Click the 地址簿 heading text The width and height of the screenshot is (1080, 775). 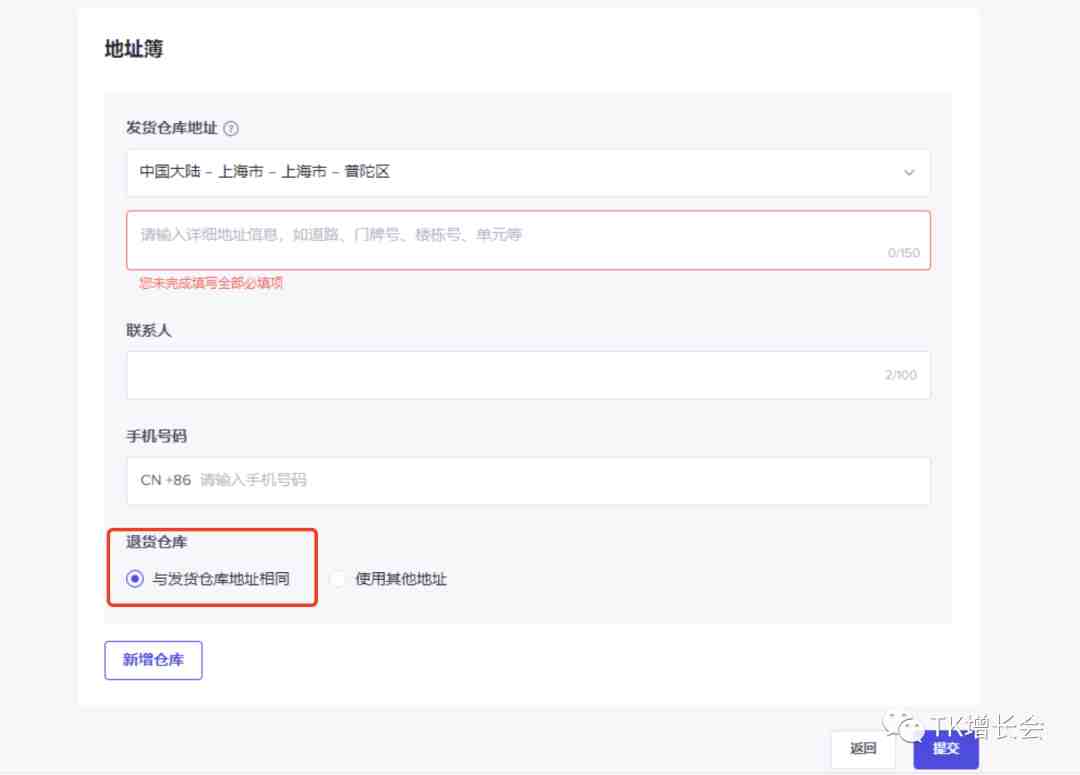tap(134, 49)
